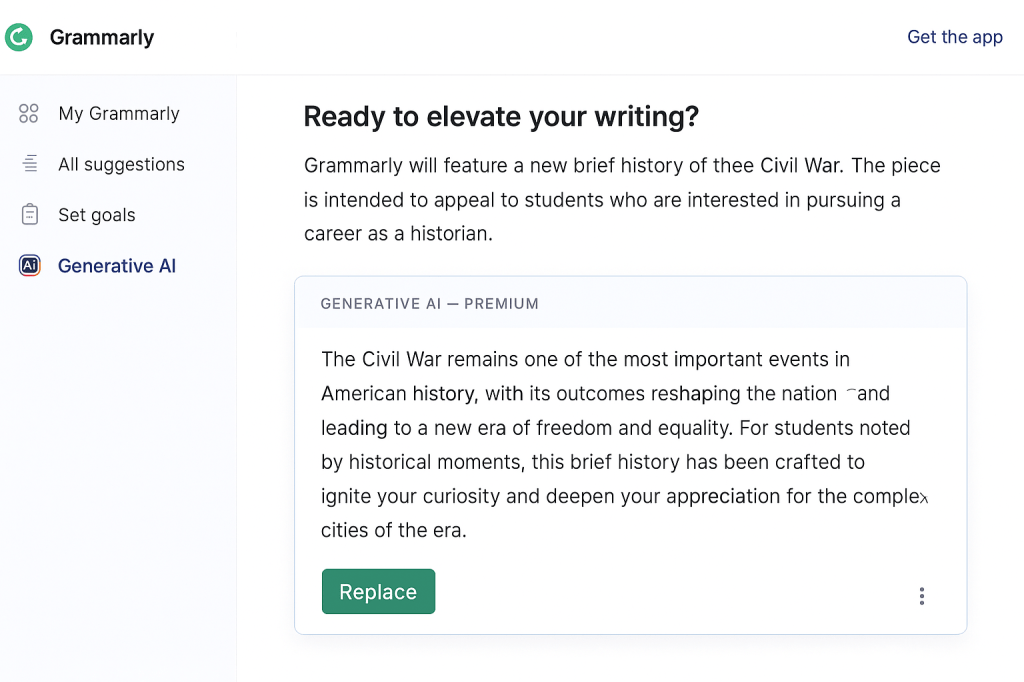Click the Grammarly wordmark text
Image resolution: width=1024 pixels, height=682 pixels.
pyautogui.click(x=102, y=38)
